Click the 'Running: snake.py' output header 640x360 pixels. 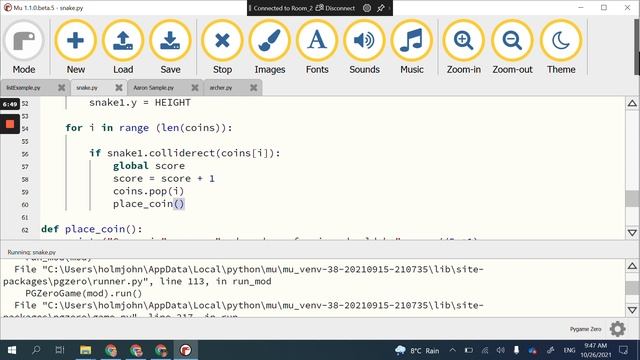32,252
